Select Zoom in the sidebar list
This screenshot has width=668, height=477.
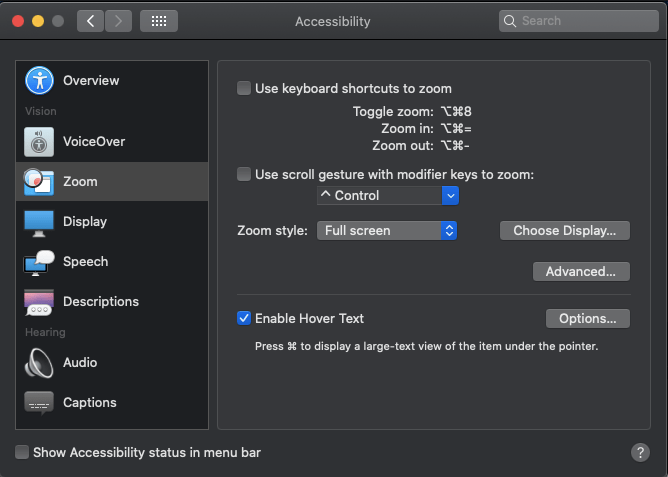[x=80, y=182]
